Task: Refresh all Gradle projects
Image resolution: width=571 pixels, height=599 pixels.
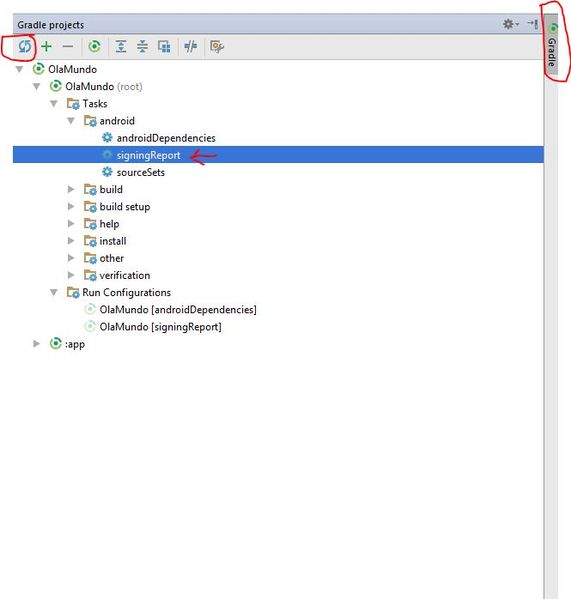Action: pyautogui.click(x=24, y=47)
